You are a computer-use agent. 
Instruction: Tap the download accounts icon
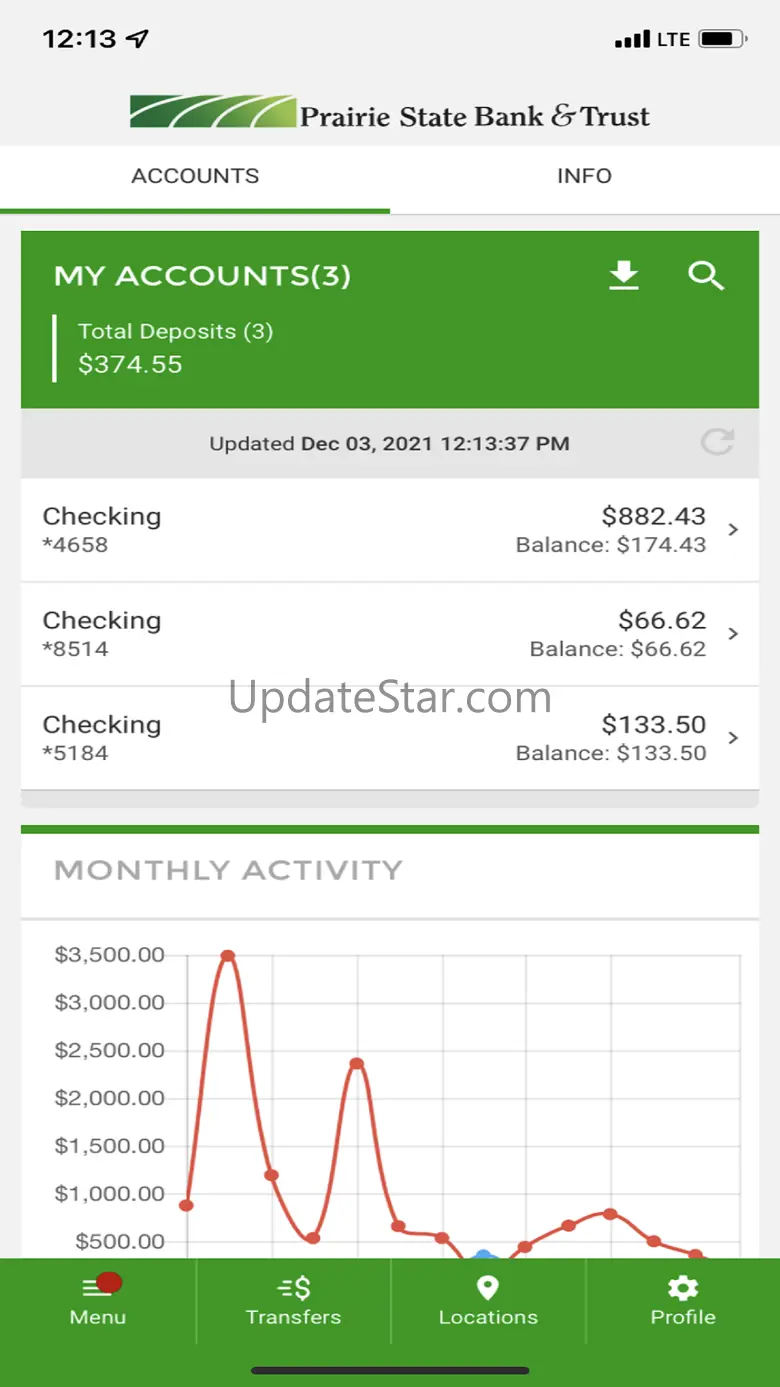624,275
